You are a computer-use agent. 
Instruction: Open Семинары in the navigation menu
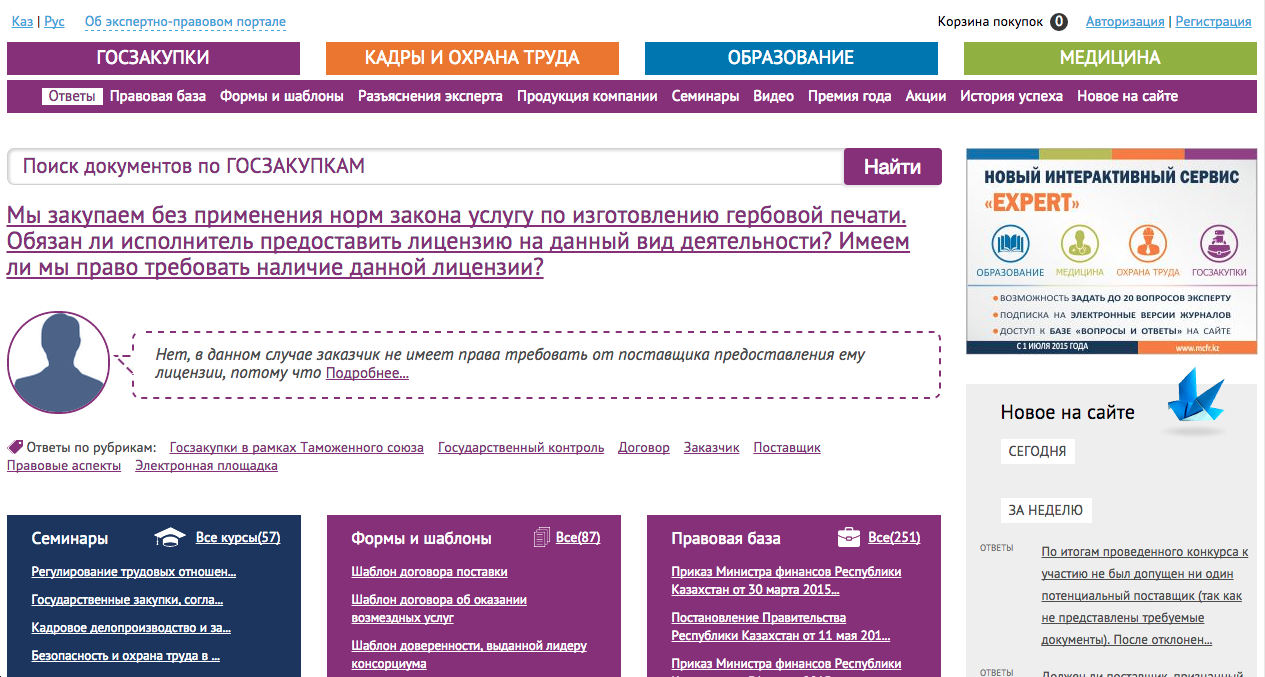[705, 97]
